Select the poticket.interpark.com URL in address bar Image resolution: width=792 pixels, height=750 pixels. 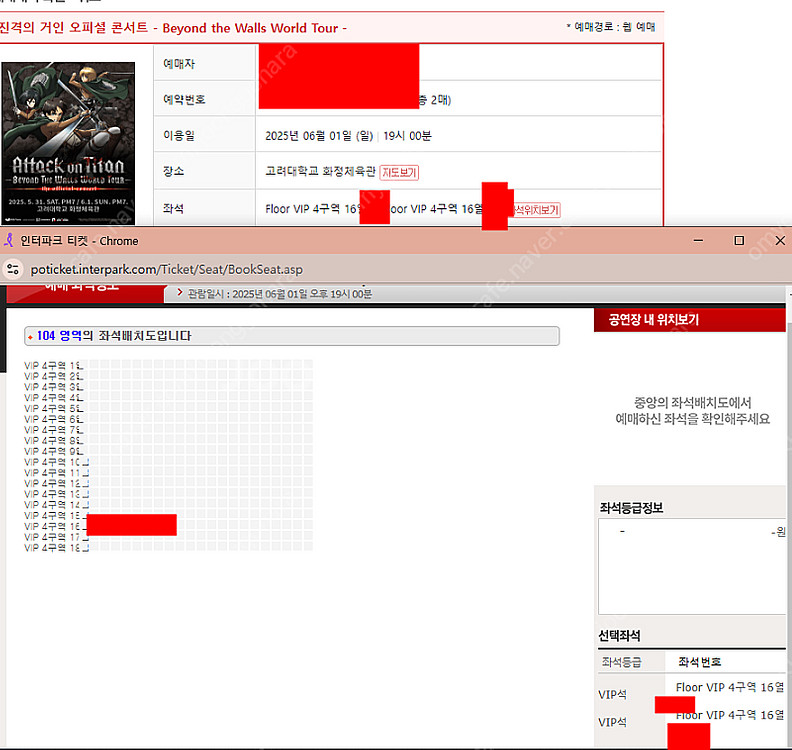point(167,269)
